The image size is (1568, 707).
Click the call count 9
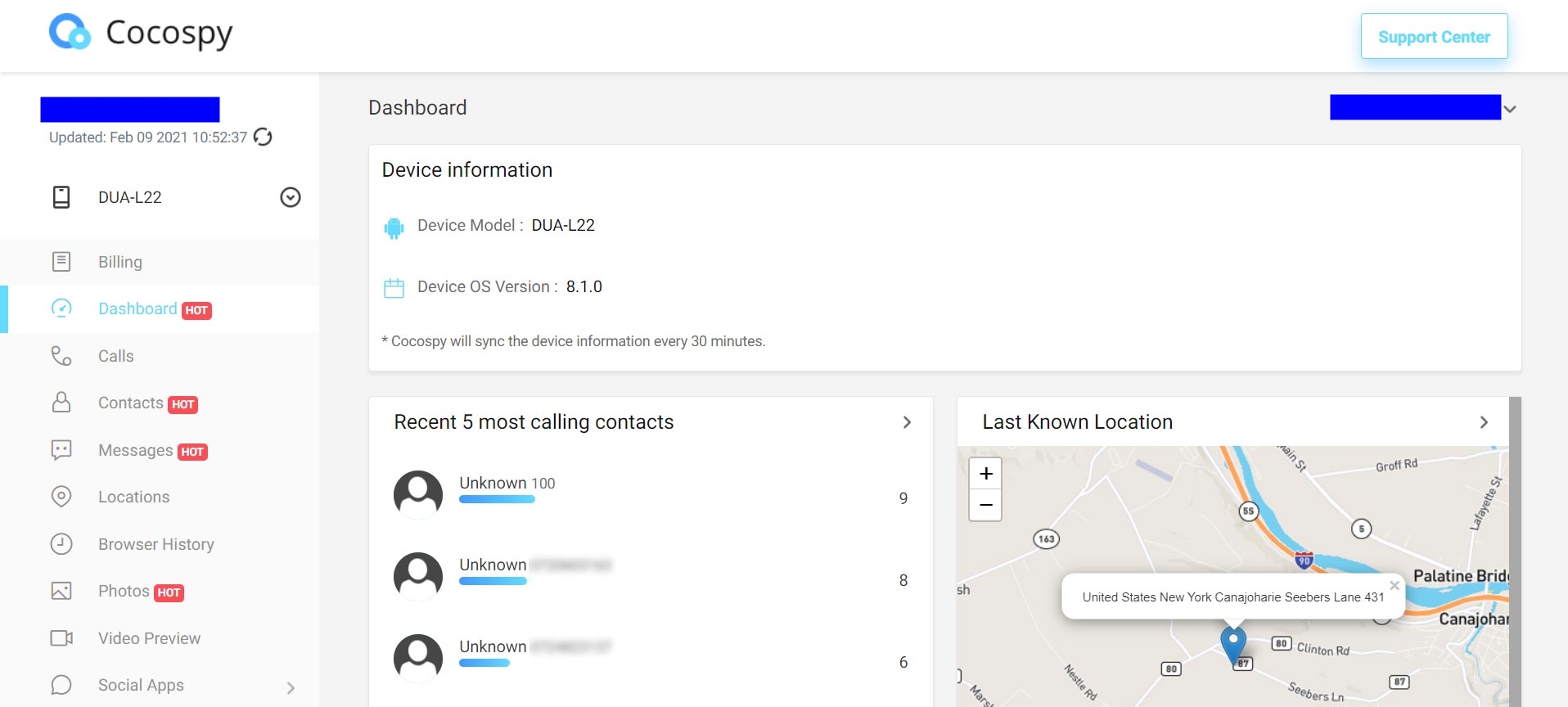(903, 498)
